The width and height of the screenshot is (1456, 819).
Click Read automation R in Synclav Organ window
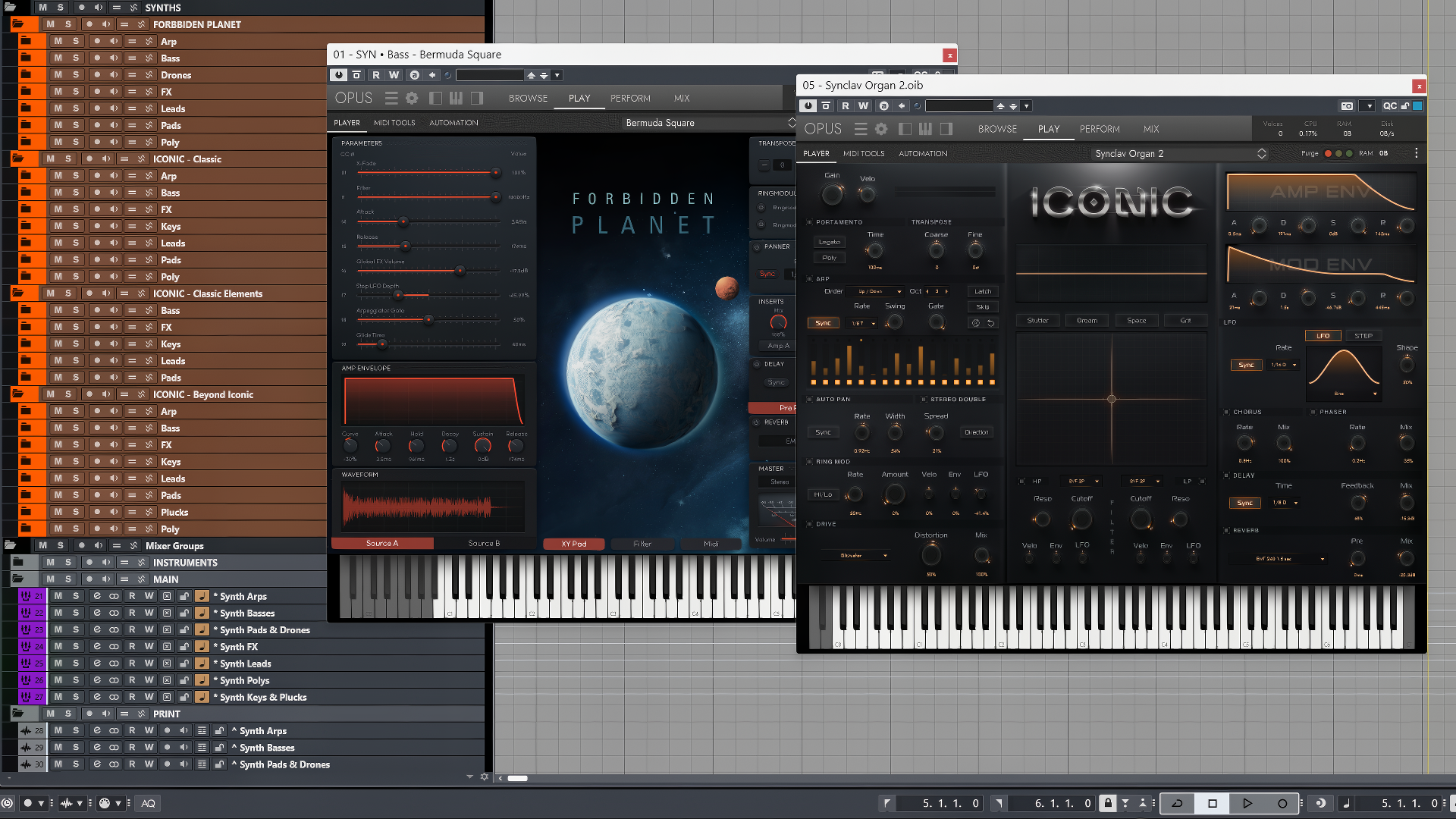846,106
